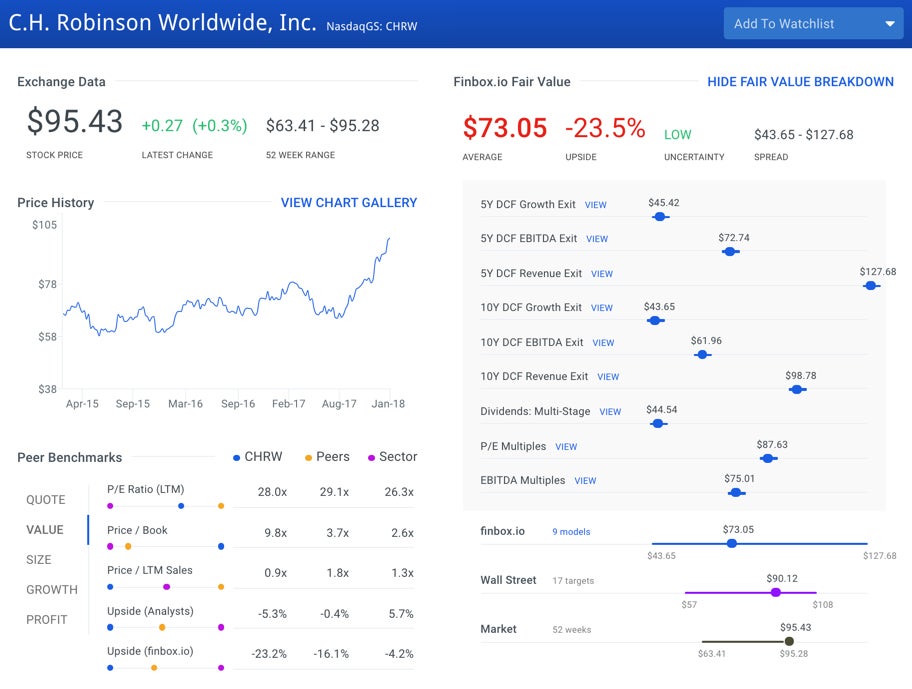Click the Upside (Analysts) label
This screenshot has width=912, height=689.
coord(150,611)
